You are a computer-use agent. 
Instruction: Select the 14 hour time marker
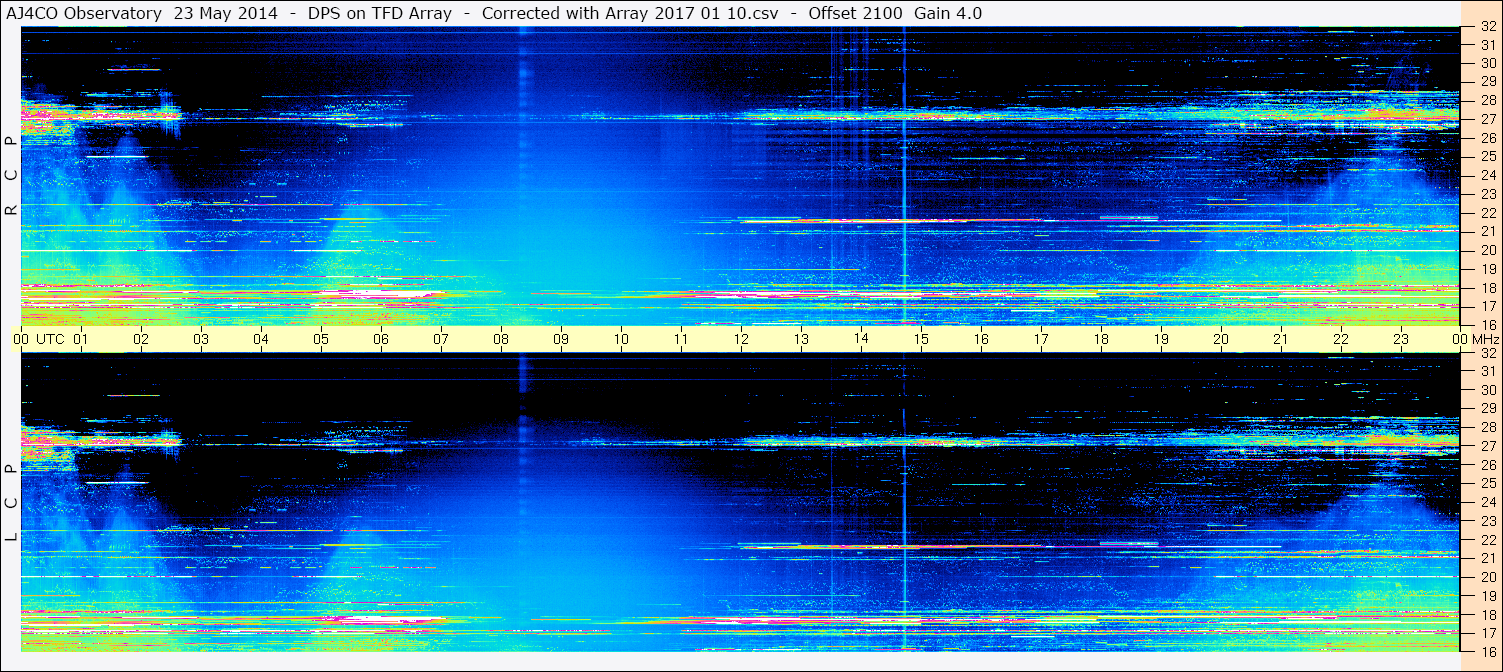click(x=861, y=339)
